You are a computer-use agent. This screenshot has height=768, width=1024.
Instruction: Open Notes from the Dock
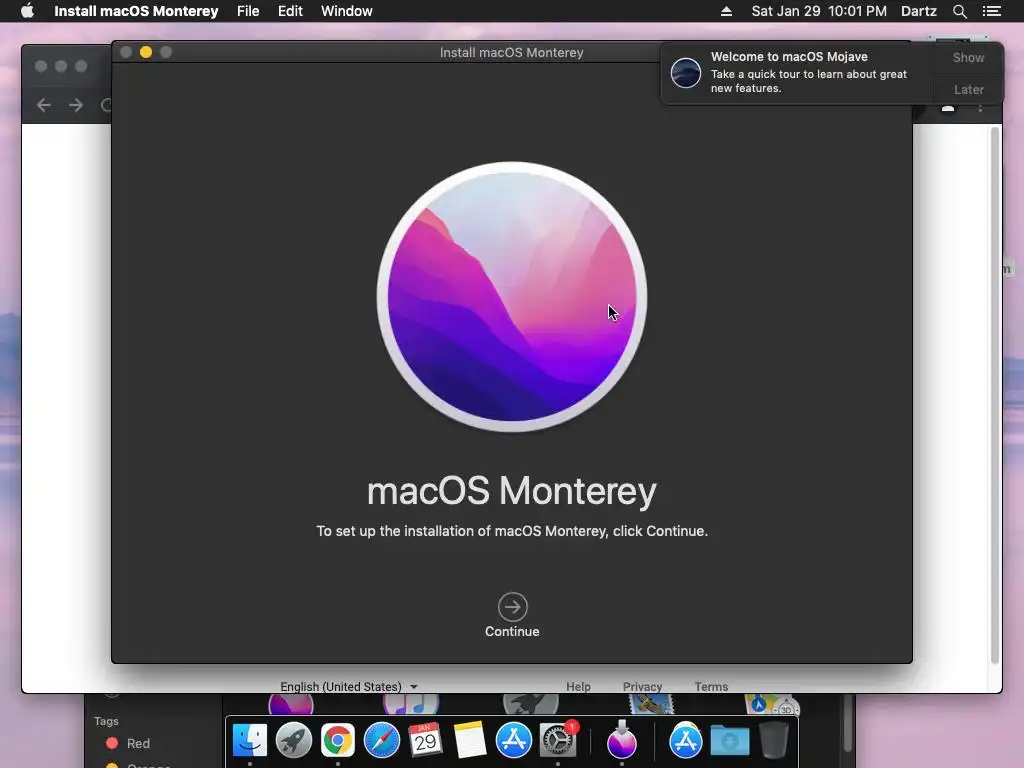(470, 741)
